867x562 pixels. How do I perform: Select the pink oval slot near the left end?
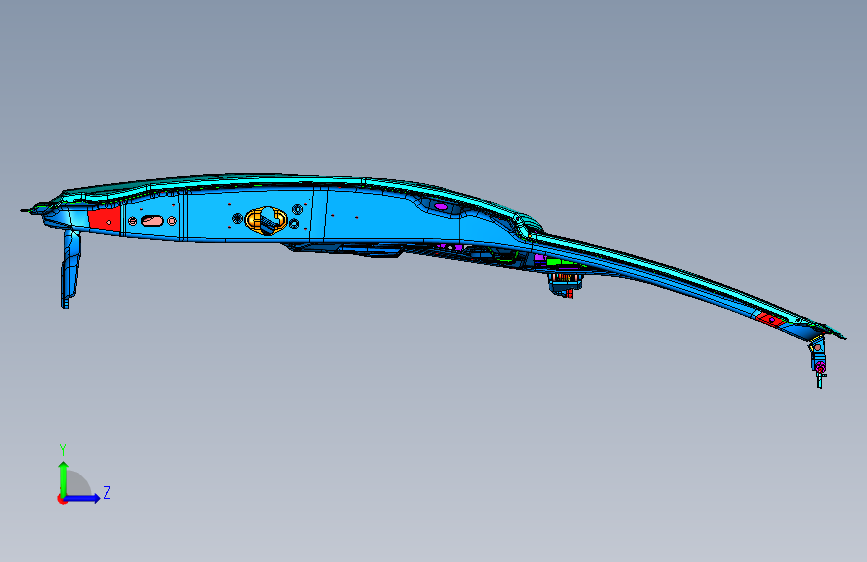pos(152,221)
